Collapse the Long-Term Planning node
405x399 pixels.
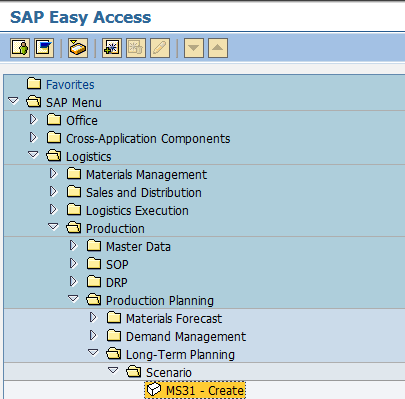point(93,352)
